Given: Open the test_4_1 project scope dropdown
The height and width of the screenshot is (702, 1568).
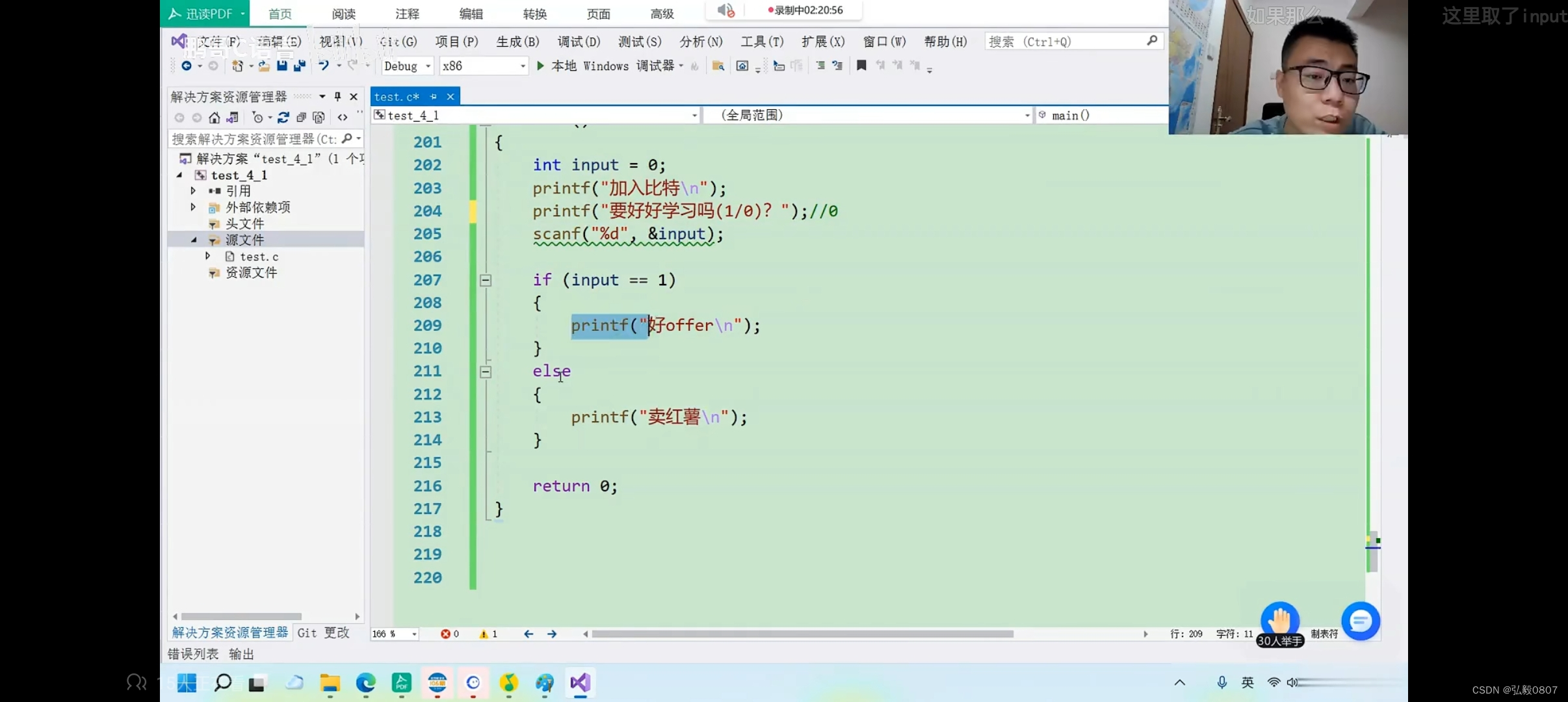Looking at the screenshot, I should [536, 115].
